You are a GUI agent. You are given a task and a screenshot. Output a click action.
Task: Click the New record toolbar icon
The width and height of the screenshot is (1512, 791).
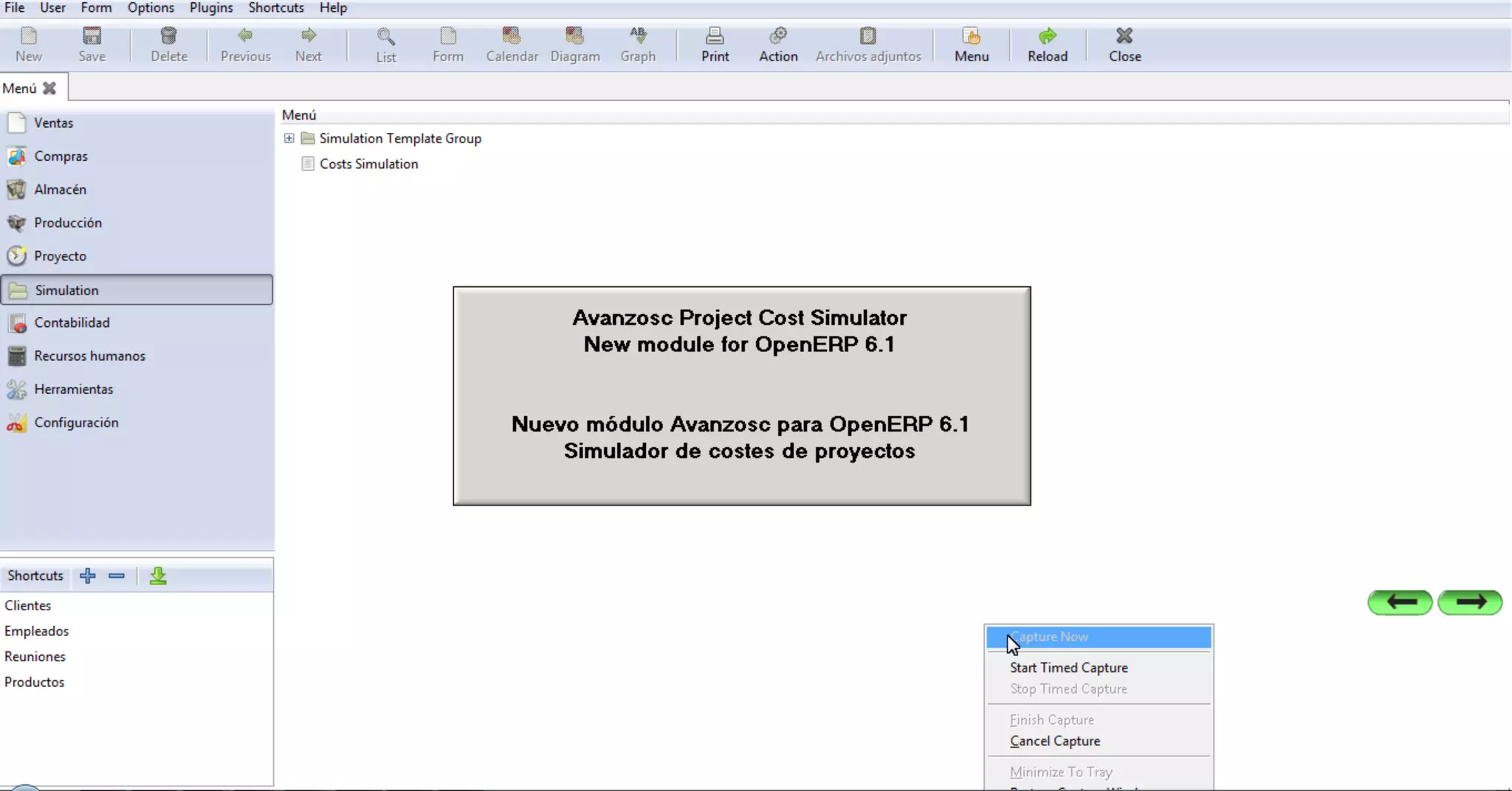point(29,44)
